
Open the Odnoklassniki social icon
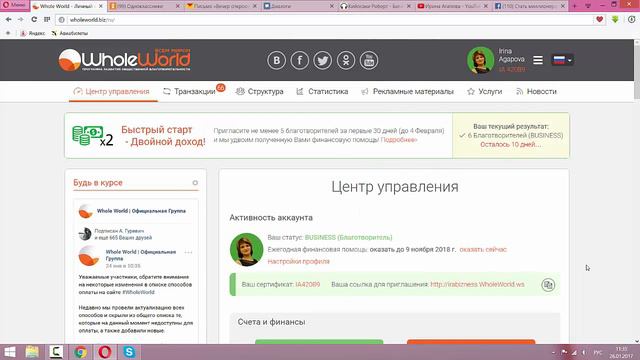(x=346, y=60)
